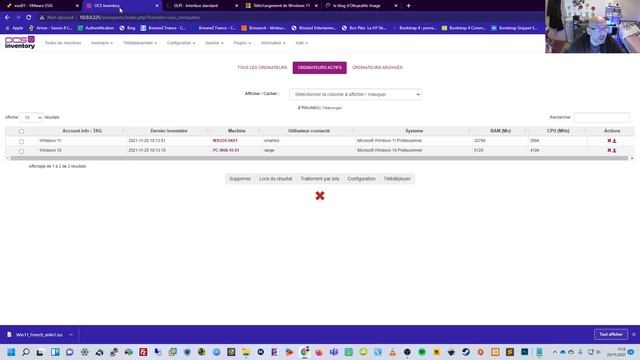Expand the Configuration menu in navbar
640x360 pixels.
tap(181, 43)
